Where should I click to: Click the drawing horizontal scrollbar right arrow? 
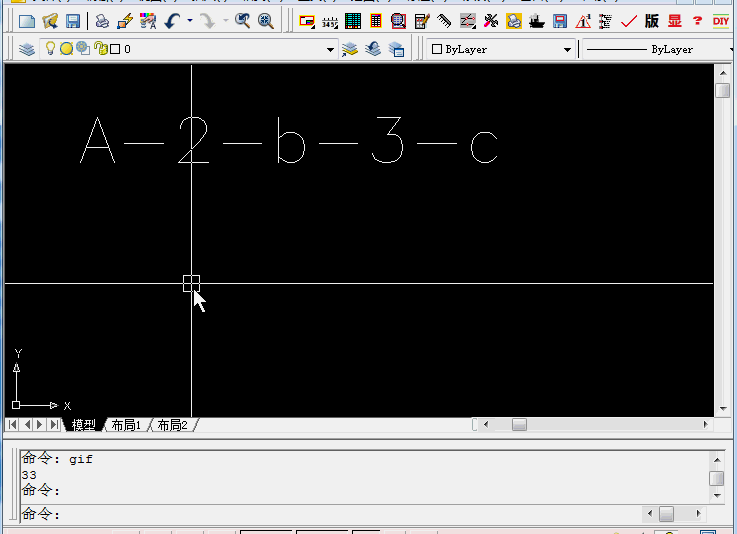coord(705,424)
